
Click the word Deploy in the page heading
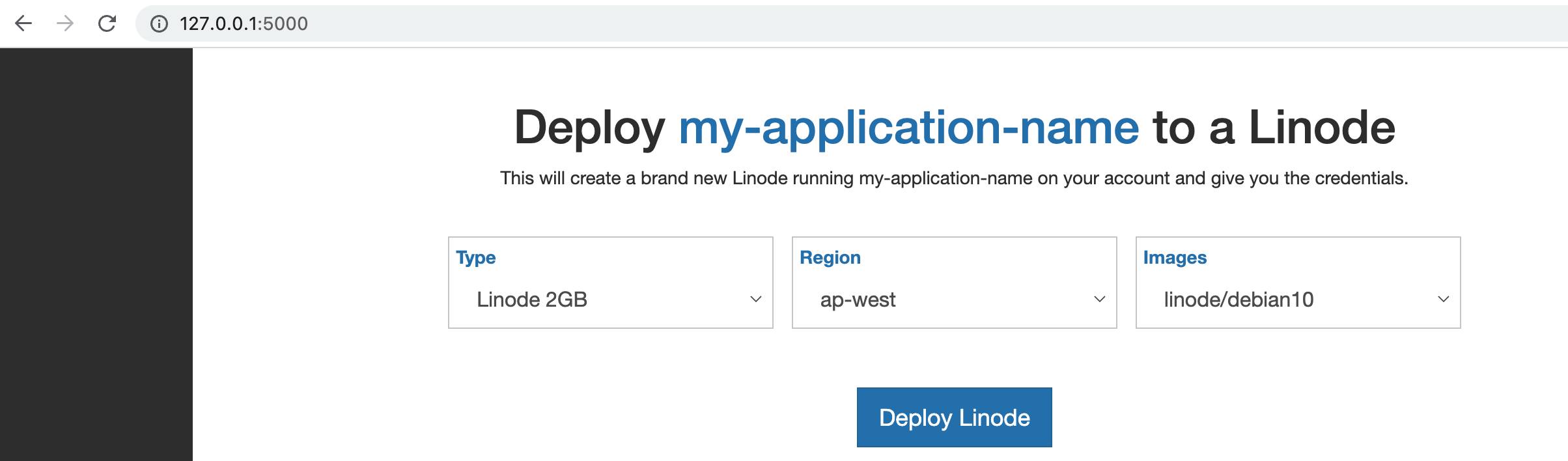(x=589, y=128)
